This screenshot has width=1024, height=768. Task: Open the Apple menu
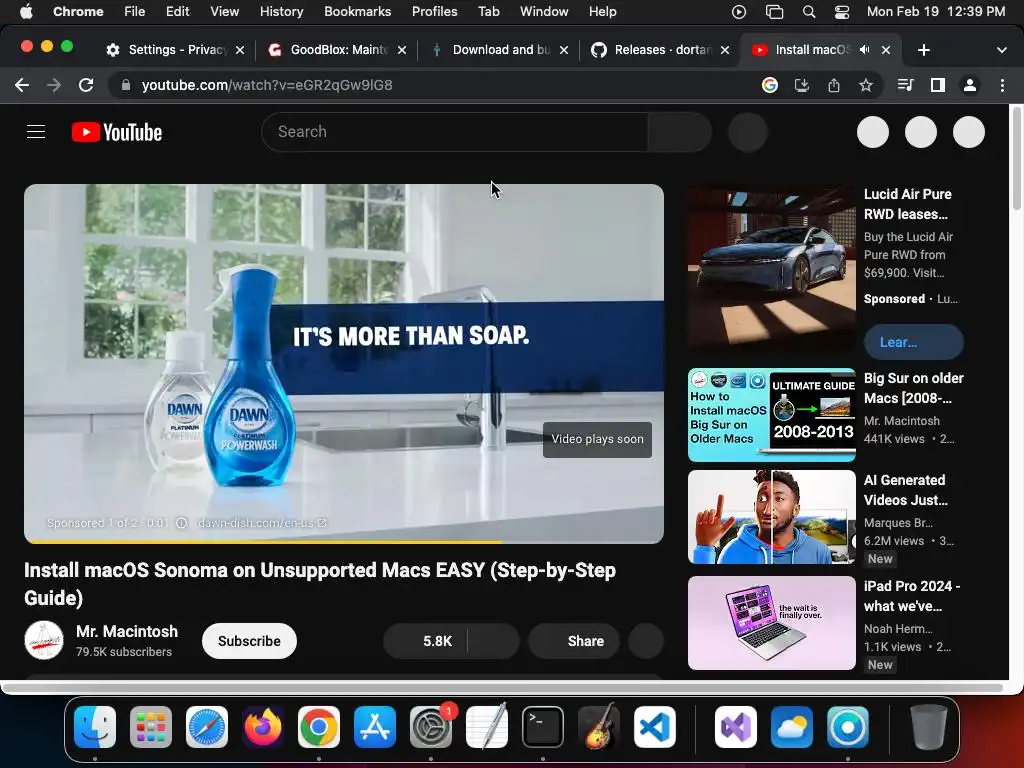click(26, 12)
